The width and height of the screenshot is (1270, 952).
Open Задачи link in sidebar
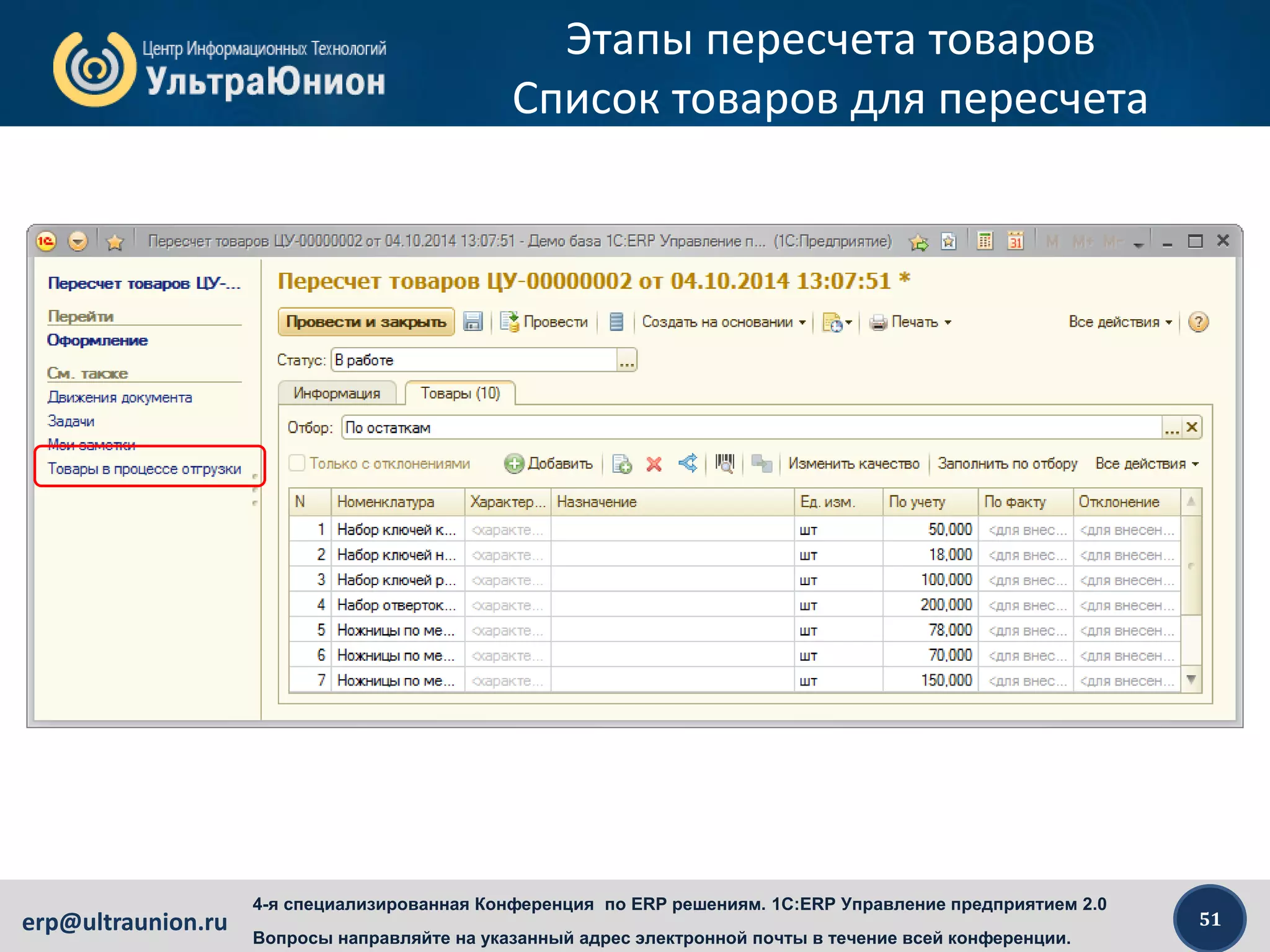coord(71,421)
